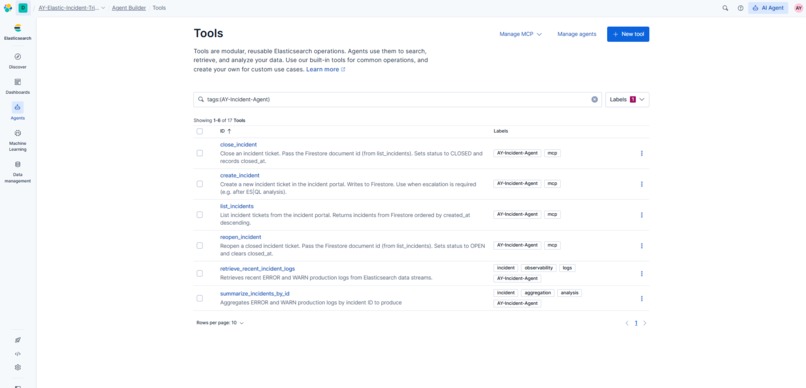
Task: Click the analysis label tag
Action: 570,293
